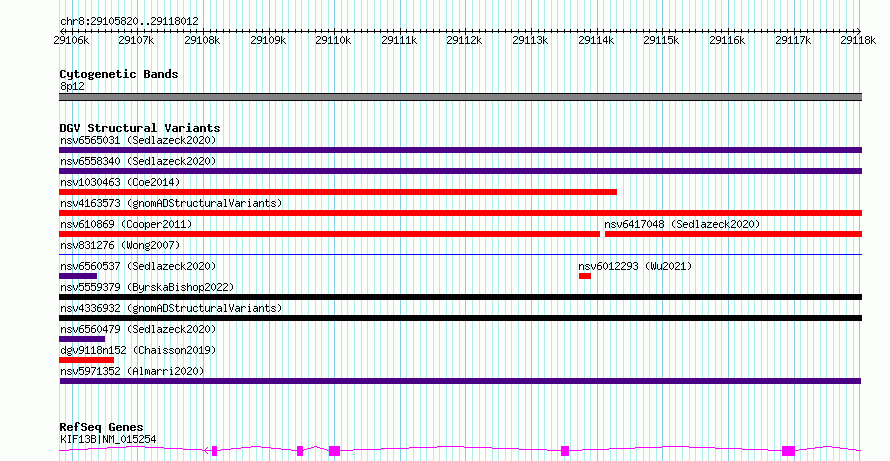Viewport: 890px width, 461px height.
Task: Click the nsv1030463 red variant bar
Action: point(338,192)
